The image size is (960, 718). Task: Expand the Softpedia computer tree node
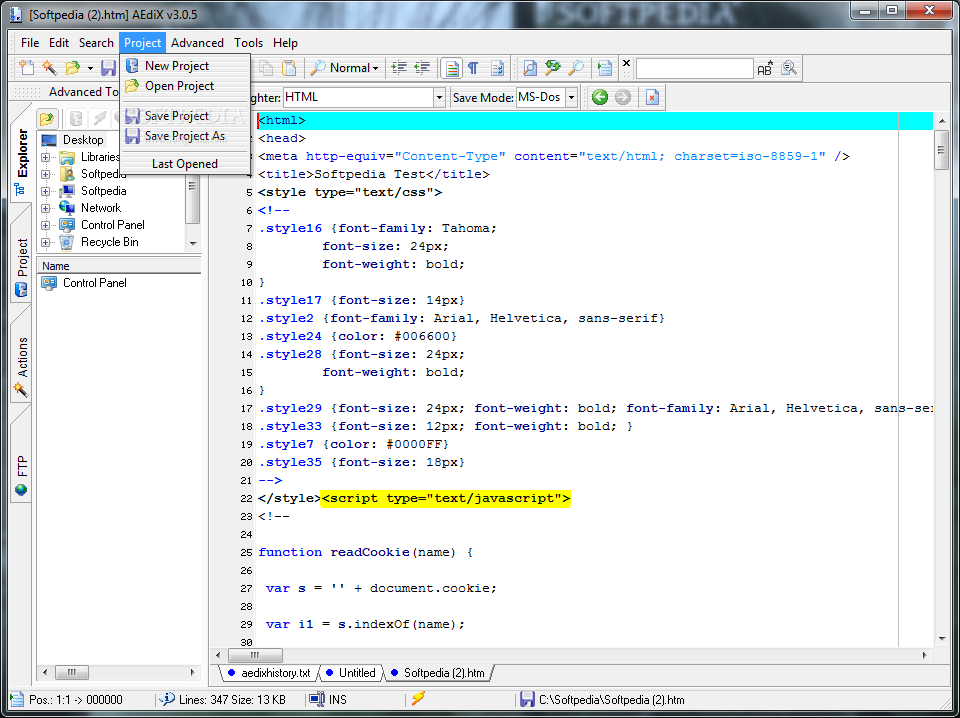pyautogui.click(x=45, y=192)
